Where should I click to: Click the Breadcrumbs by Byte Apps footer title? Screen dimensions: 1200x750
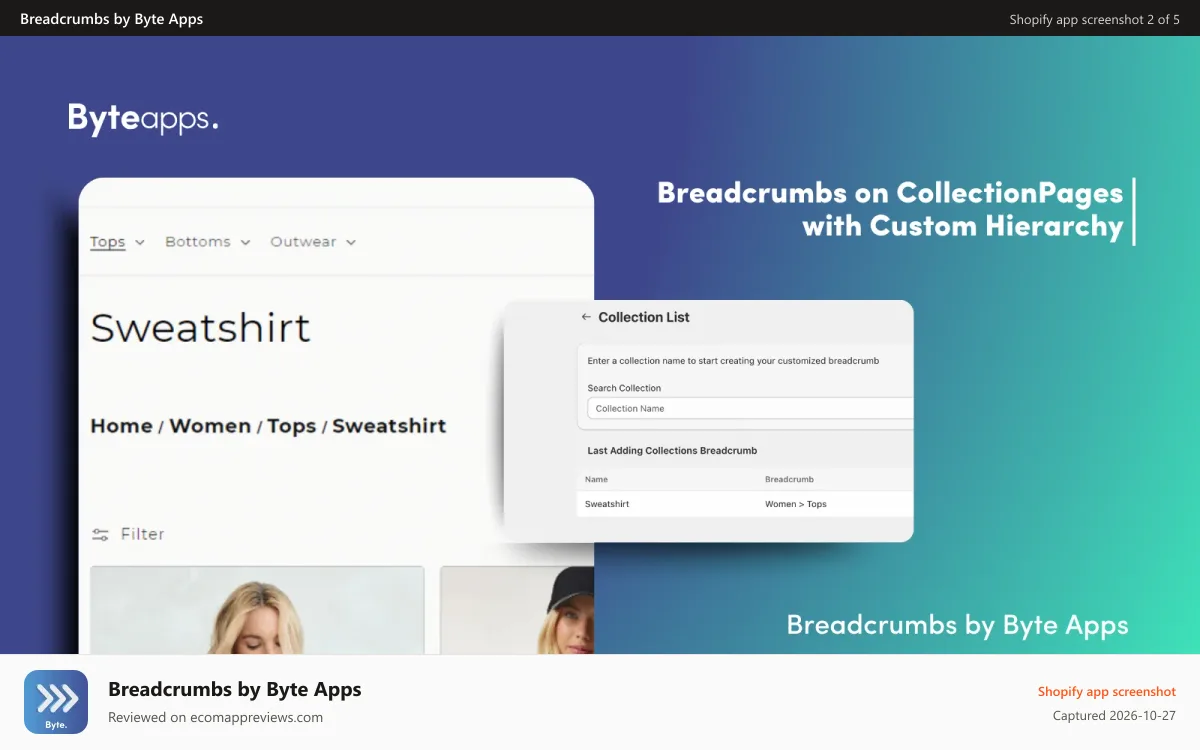pos(235,689)
